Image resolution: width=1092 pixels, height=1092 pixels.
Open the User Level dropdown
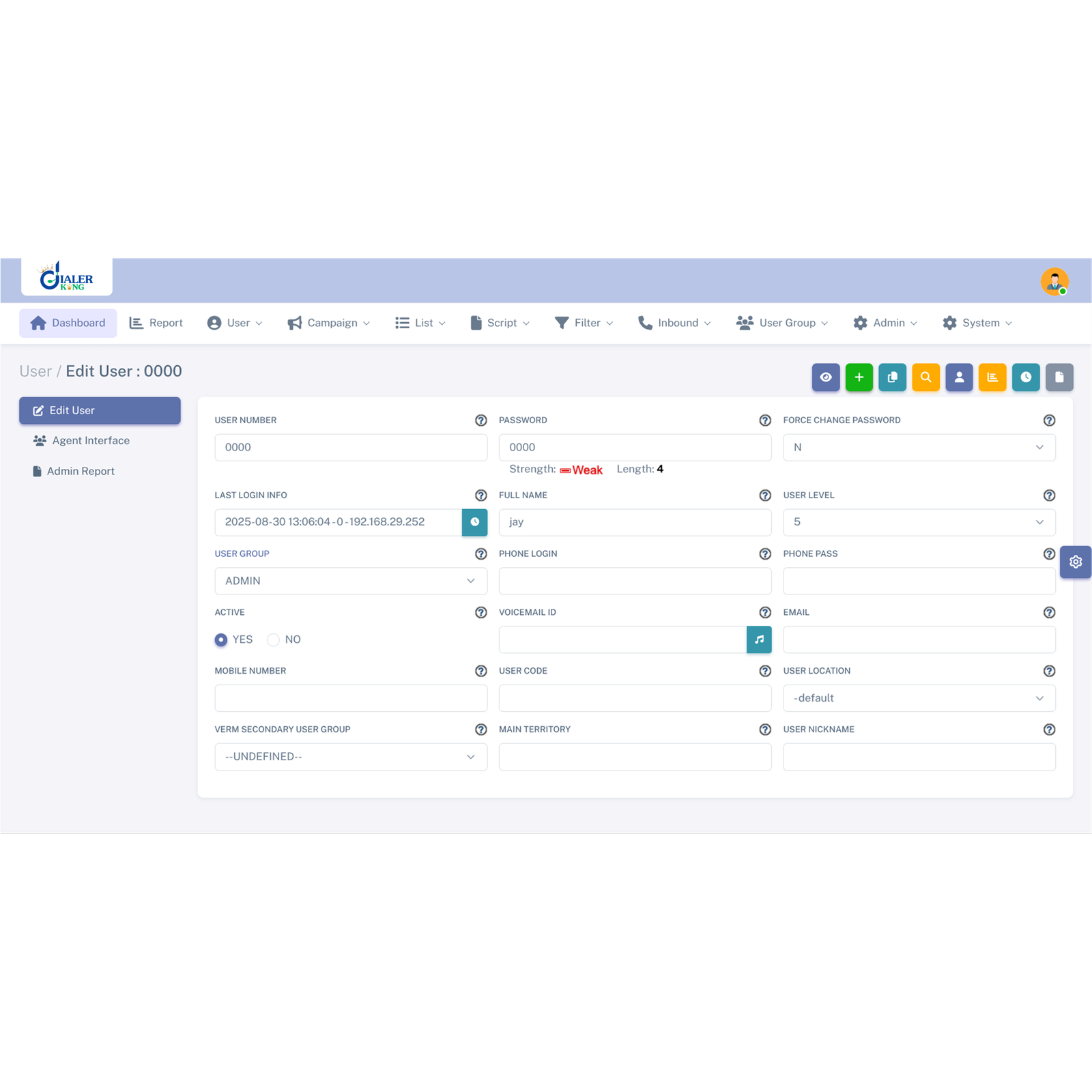[x=919, y=522]
